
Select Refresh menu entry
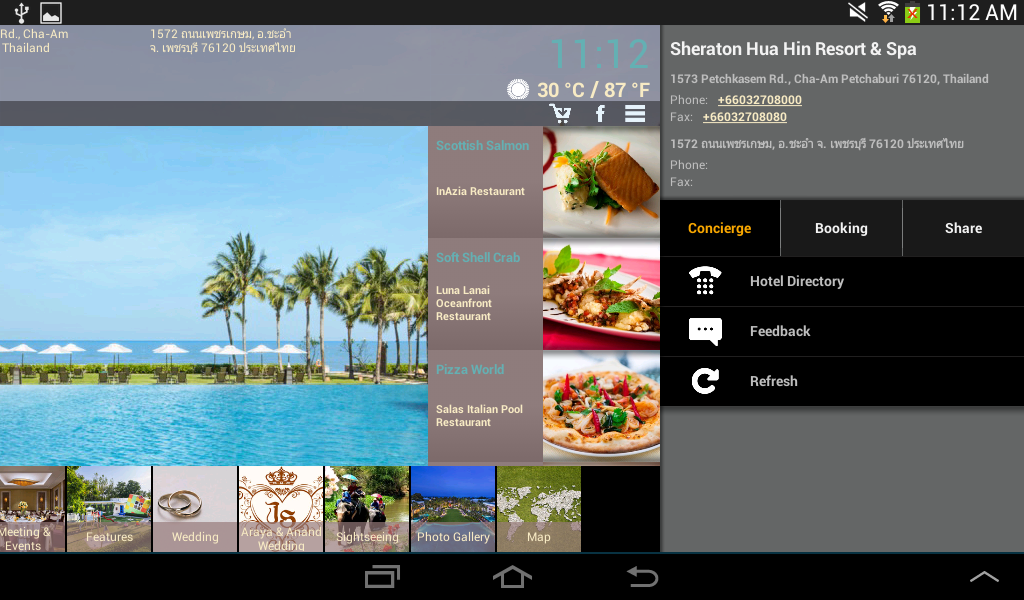pyautogui.click(x=842, y=381)
